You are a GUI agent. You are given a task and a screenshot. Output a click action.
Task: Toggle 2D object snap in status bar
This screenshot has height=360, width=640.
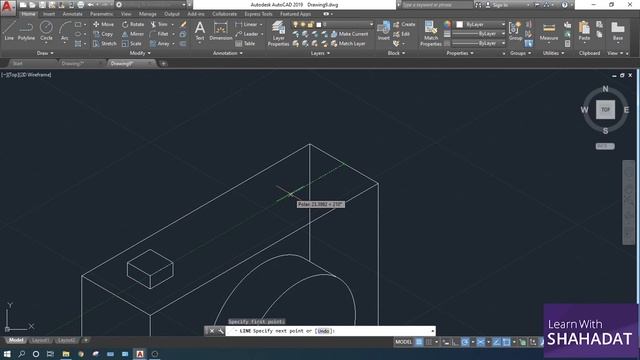point(507,342)
